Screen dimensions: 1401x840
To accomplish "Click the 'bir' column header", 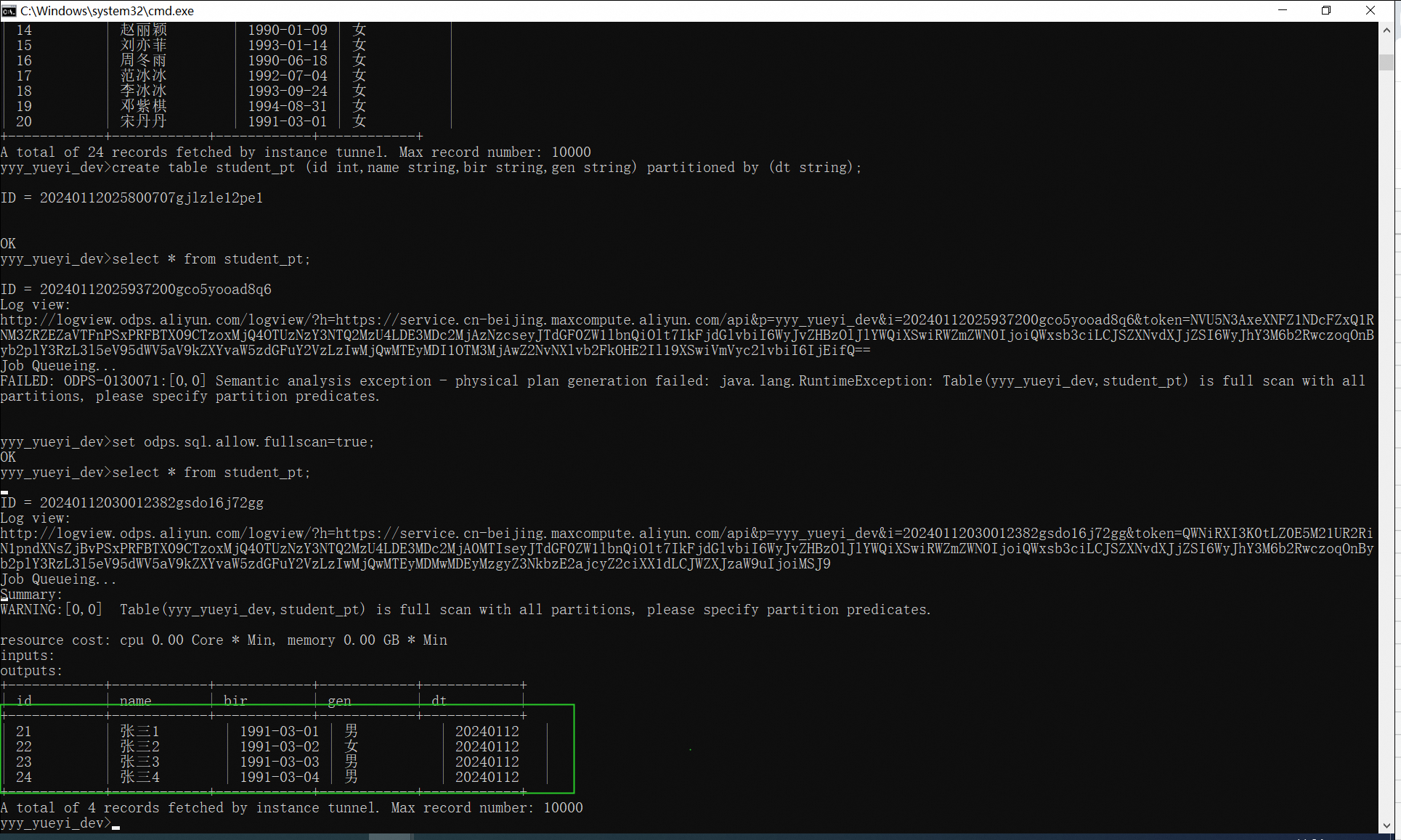I will pyautogui.click(x=235, y=701).
